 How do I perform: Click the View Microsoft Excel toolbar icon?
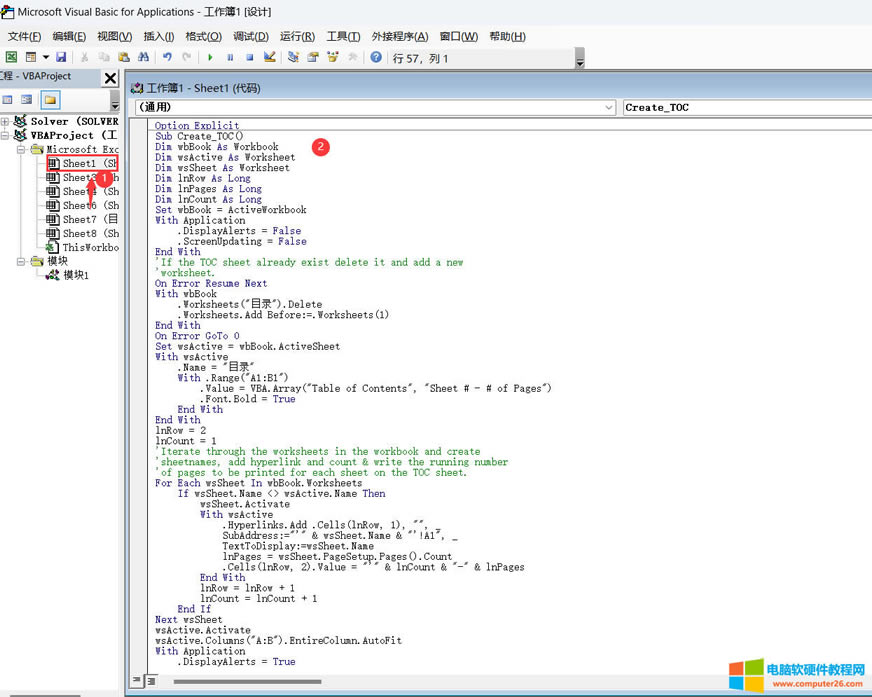click(x=11, y=58)
